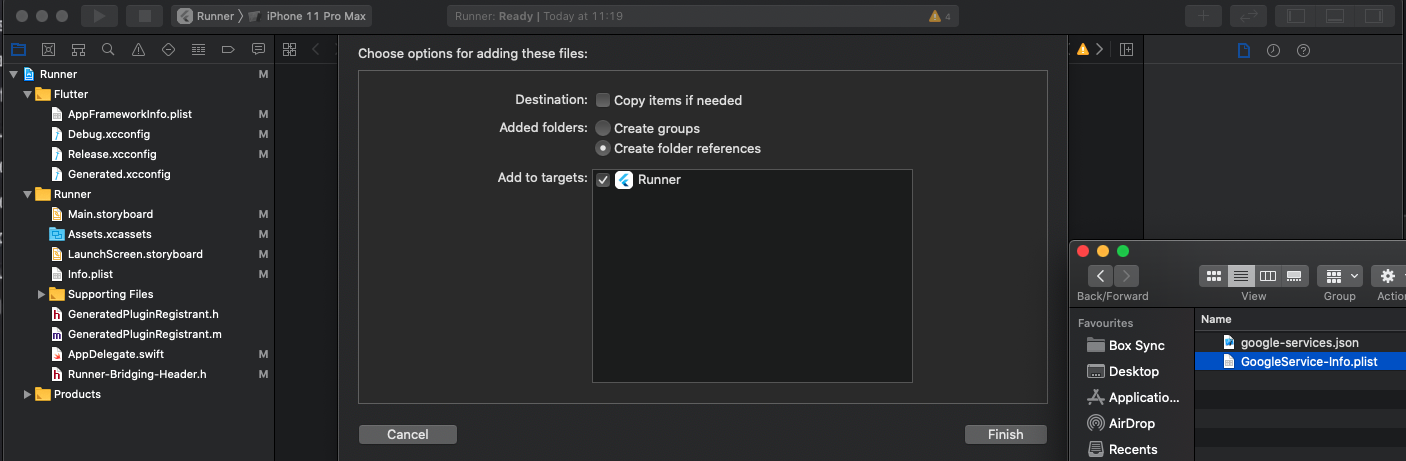Select the Quick Help inspector icon
The height and width of the screenshot is (461, 1406).
tap(1303, 50)
